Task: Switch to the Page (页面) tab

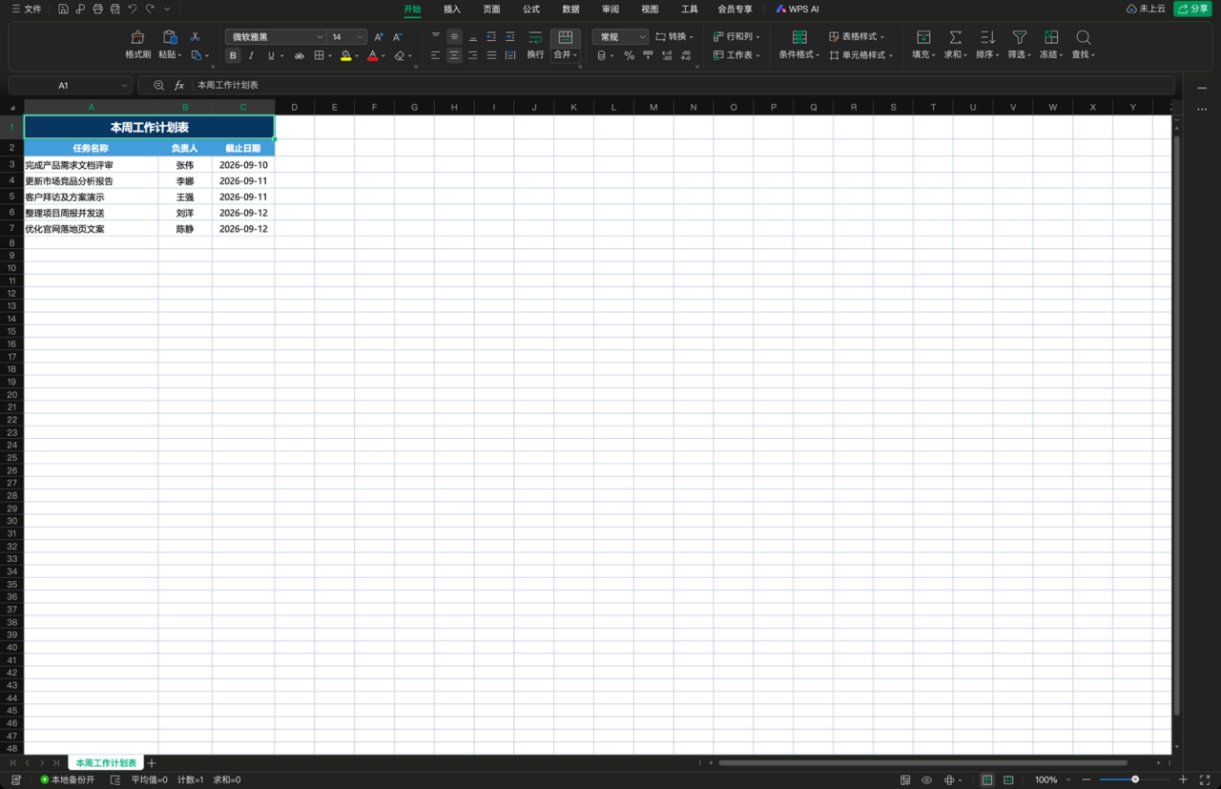Action: point(491,9)
